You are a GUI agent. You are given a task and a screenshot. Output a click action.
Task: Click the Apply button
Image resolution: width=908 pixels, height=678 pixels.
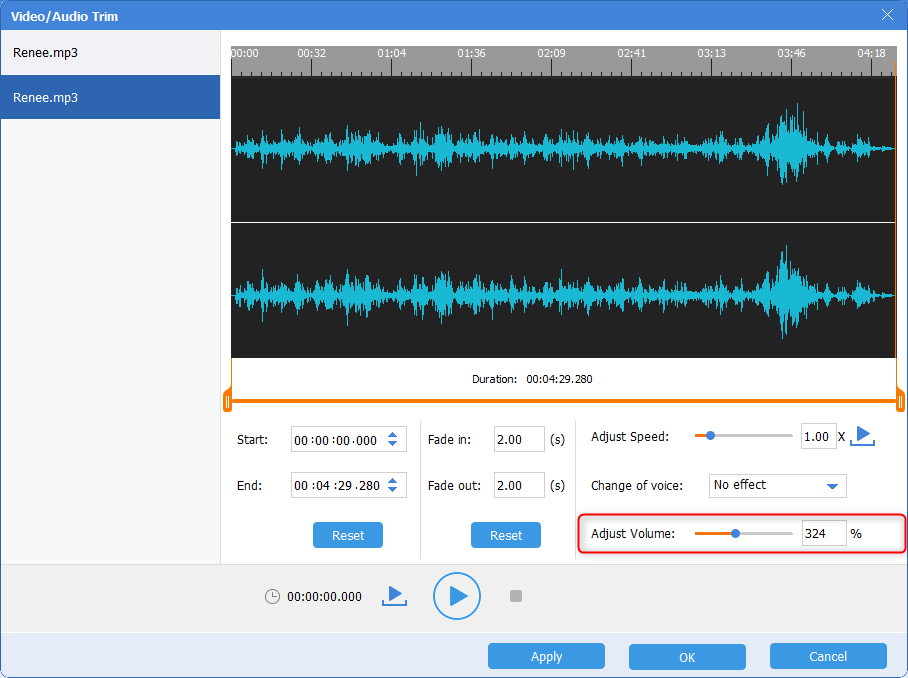pyautogui.click(x=546, y=657)
